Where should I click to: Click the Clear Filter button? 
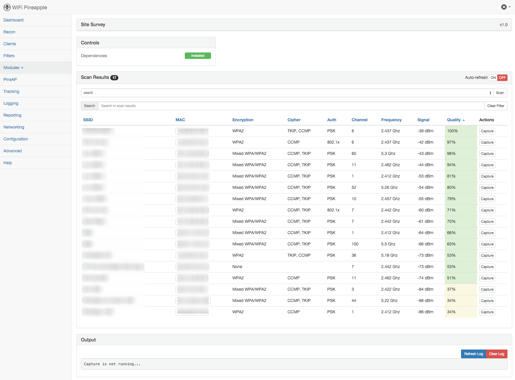click(x=495, y=106)
